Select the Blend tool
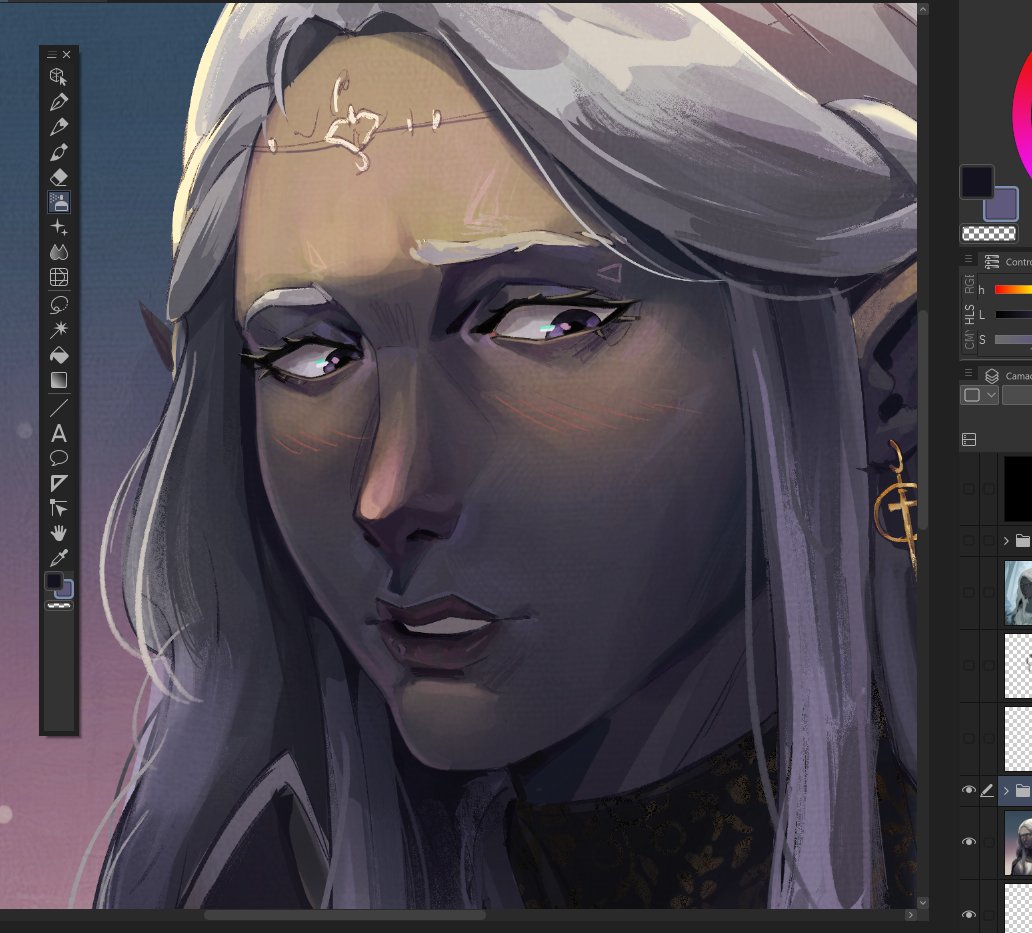The image size is (1032, 933). tap(59, 253)
